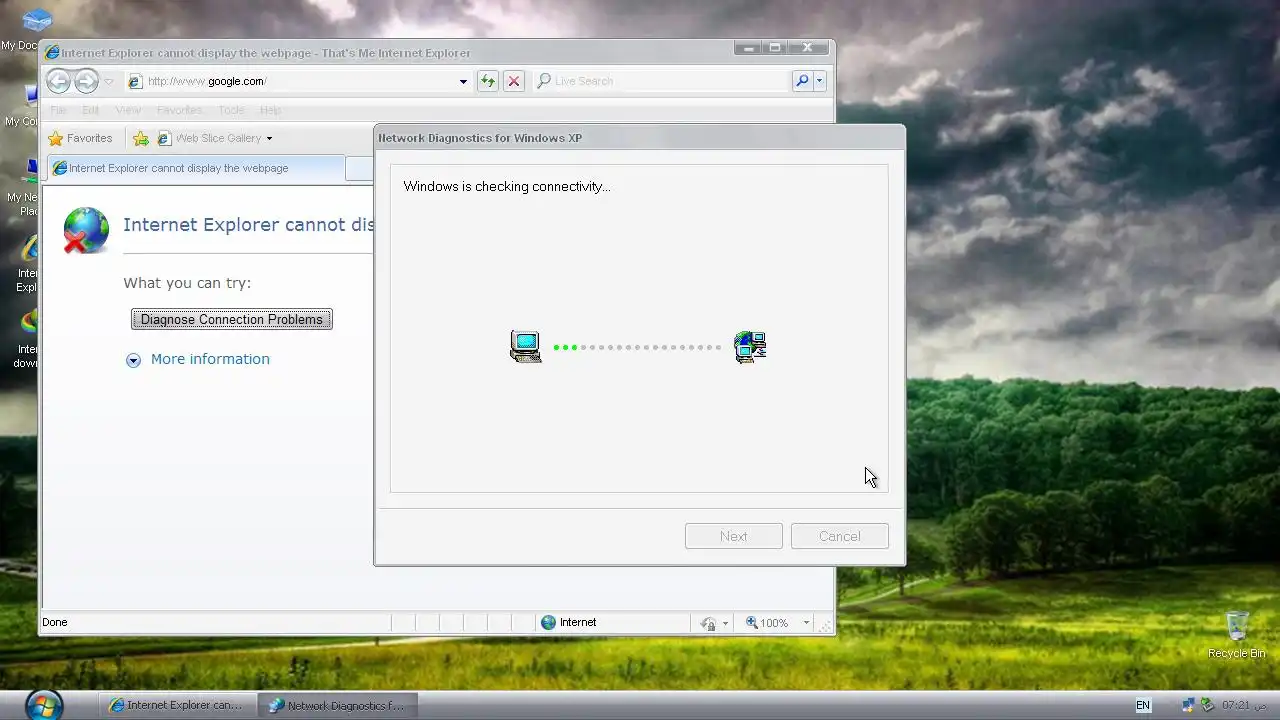Click the Network Diagnostics for Windows XP title bar
Viewport: 1280px width, 720px height.
click(639, 138)
